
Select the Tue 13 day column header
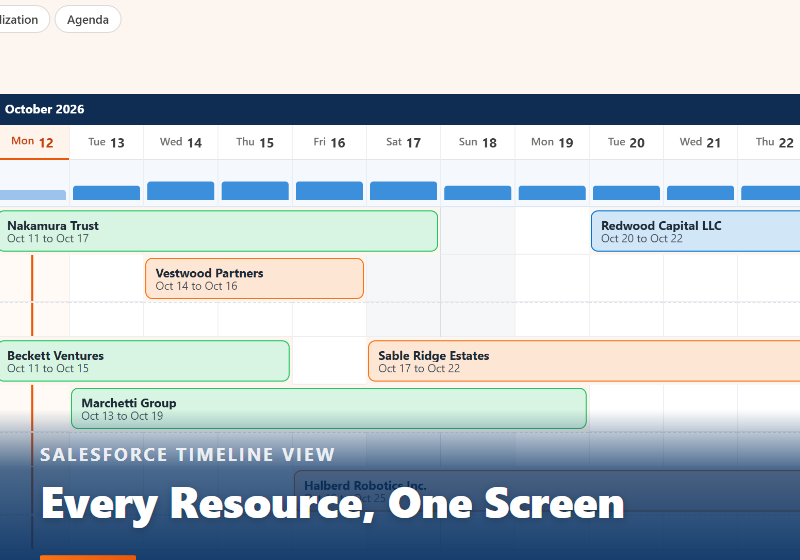pos(106,142)
